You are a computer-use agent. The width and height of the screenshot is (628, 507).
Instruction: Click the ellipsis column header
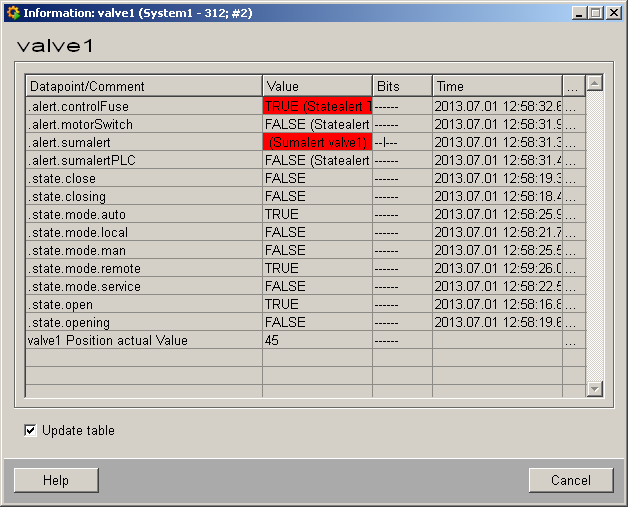click(574, 86)
